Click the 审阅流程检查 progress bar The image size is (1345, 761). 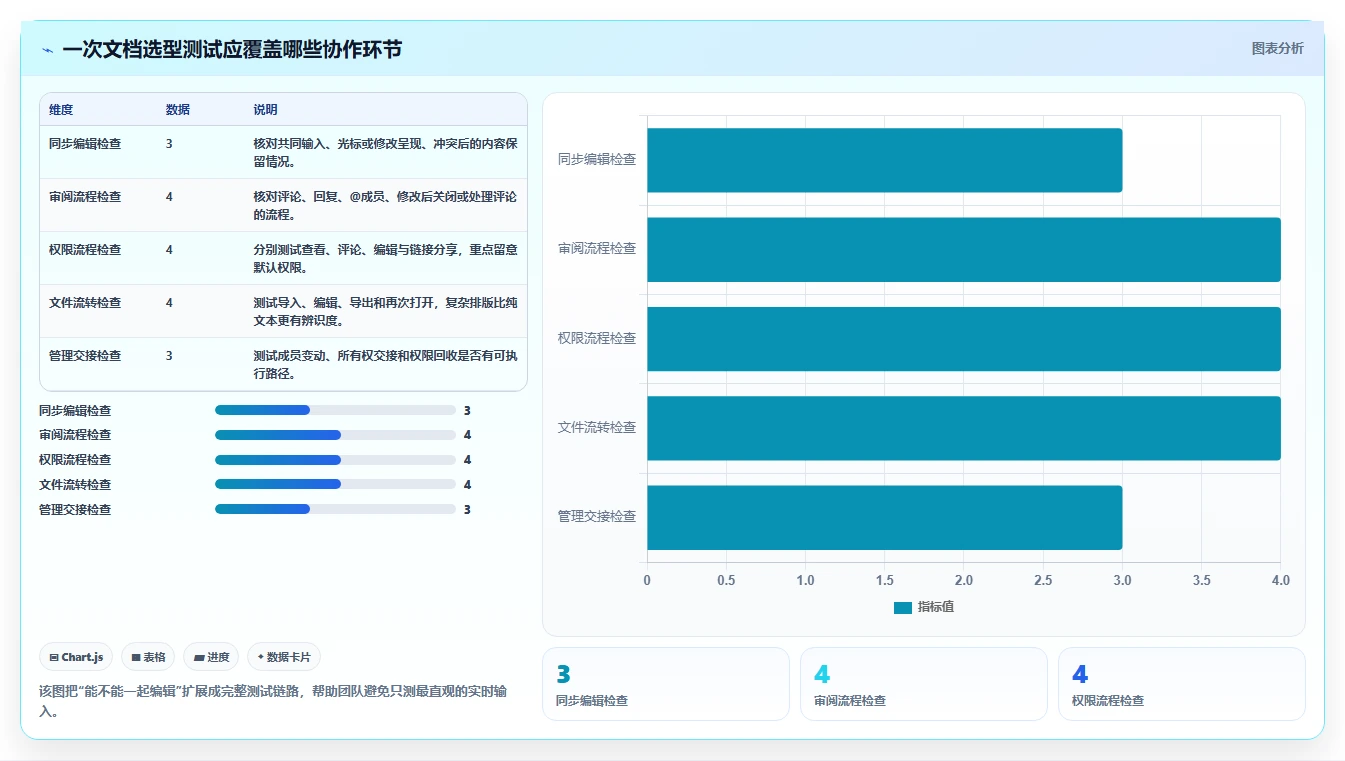click(x=335, y=435)
